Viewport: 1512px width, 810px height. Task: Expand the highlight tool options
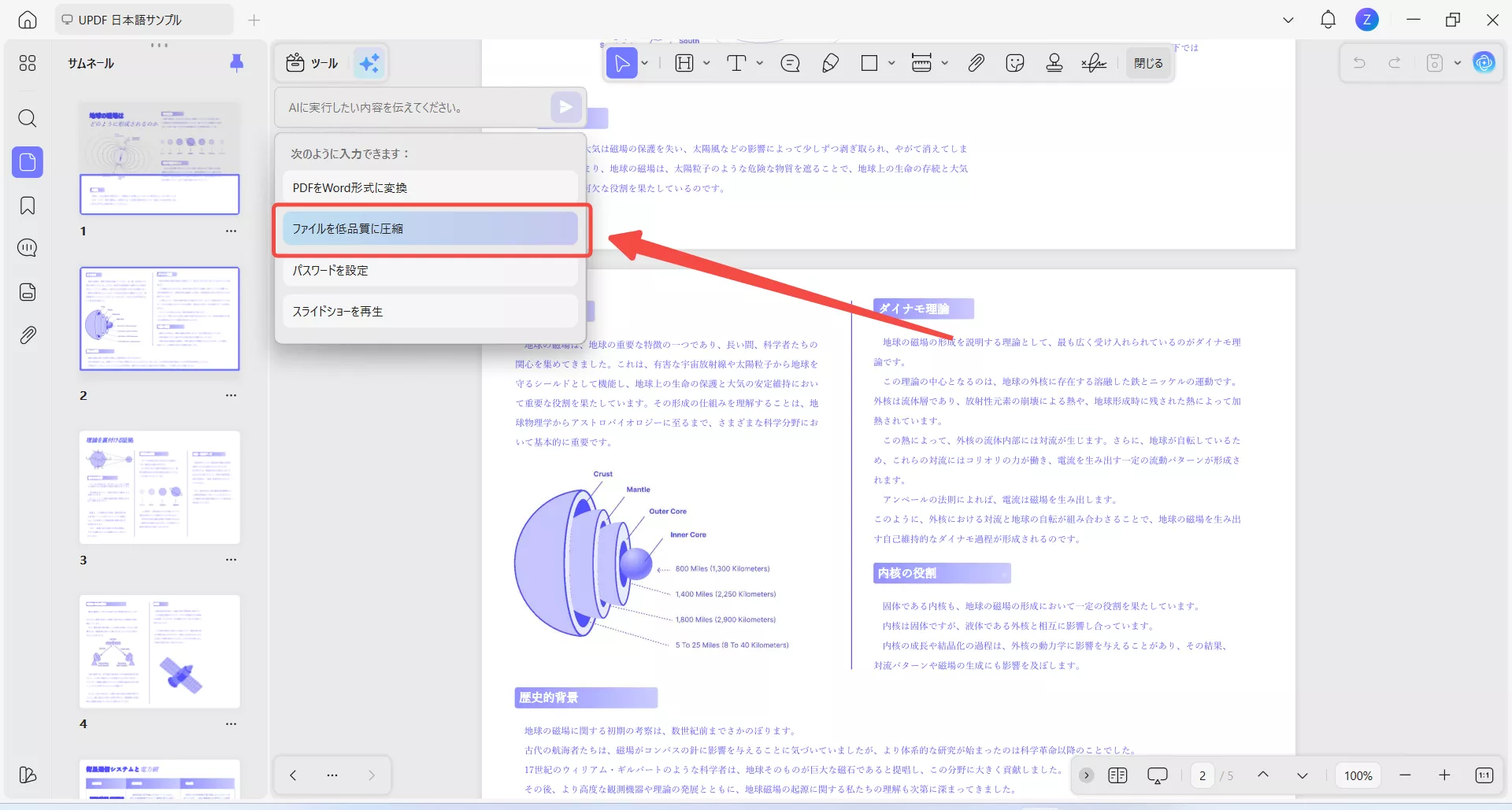point(706,63)
